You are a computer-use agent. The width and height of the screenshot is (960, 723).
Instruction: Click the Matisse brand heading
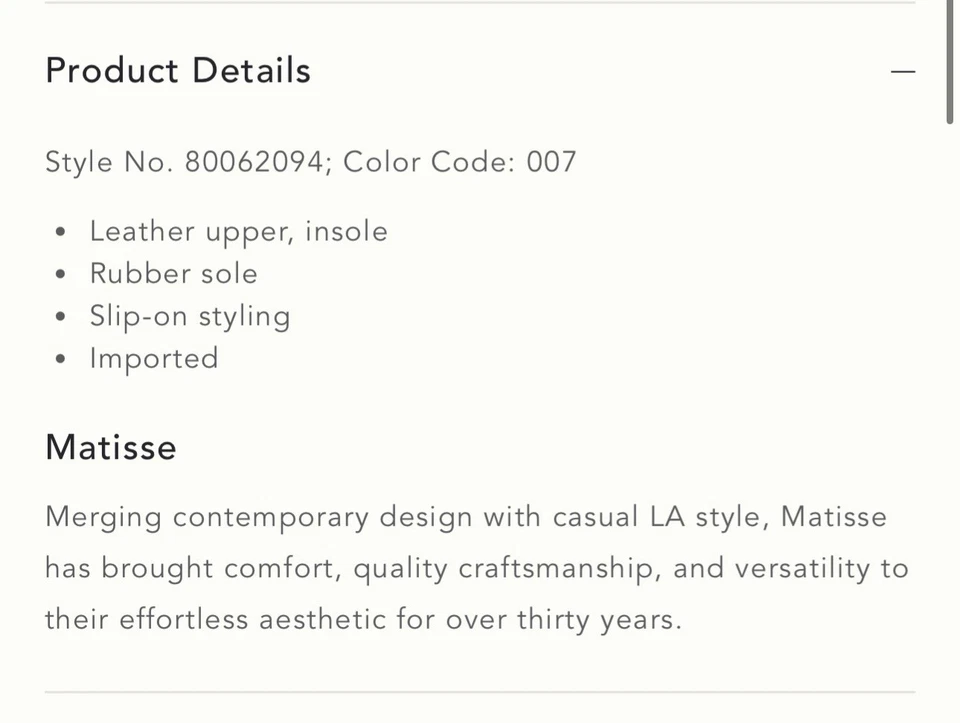111,447
